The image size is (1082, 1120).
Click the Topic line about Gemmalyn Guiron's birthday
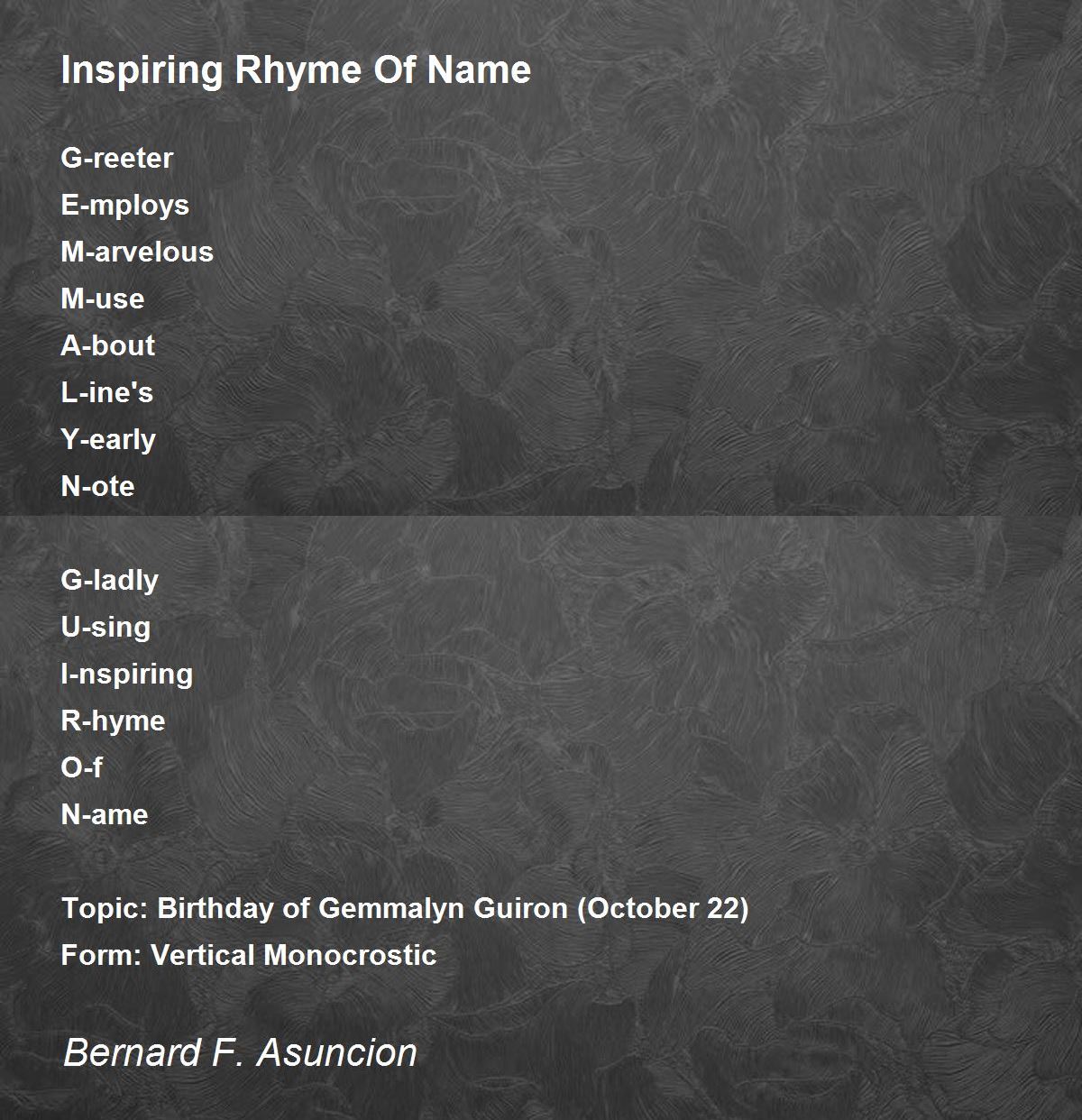pyautogui.click(x=405, y=908)
